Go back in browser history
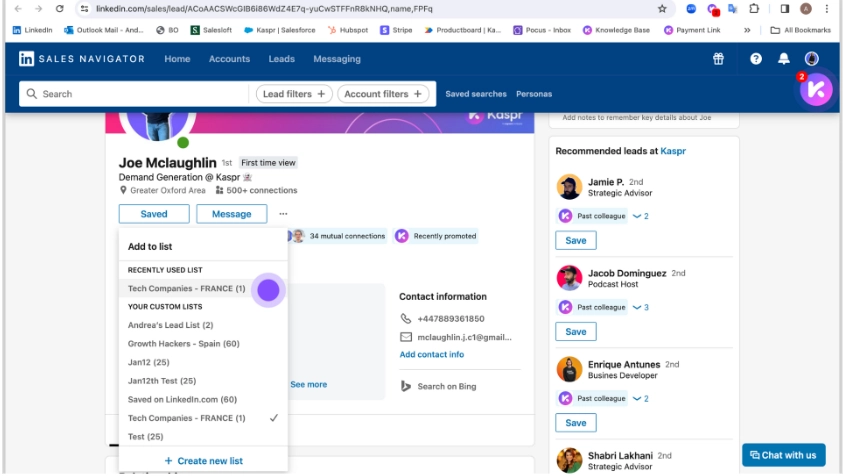 coord(18,9)
